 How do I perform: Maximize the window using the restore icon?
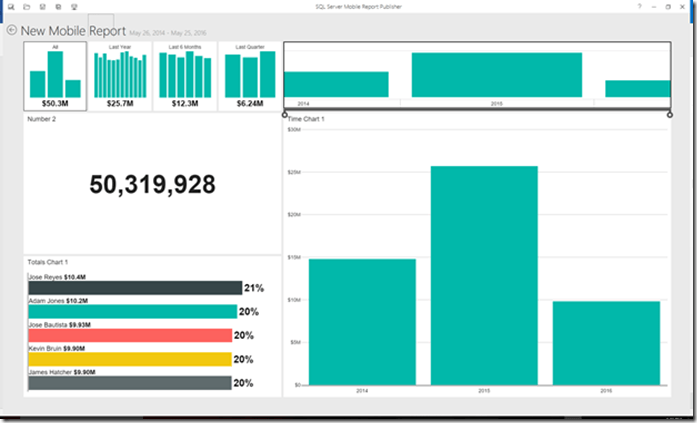pos(667,7)
